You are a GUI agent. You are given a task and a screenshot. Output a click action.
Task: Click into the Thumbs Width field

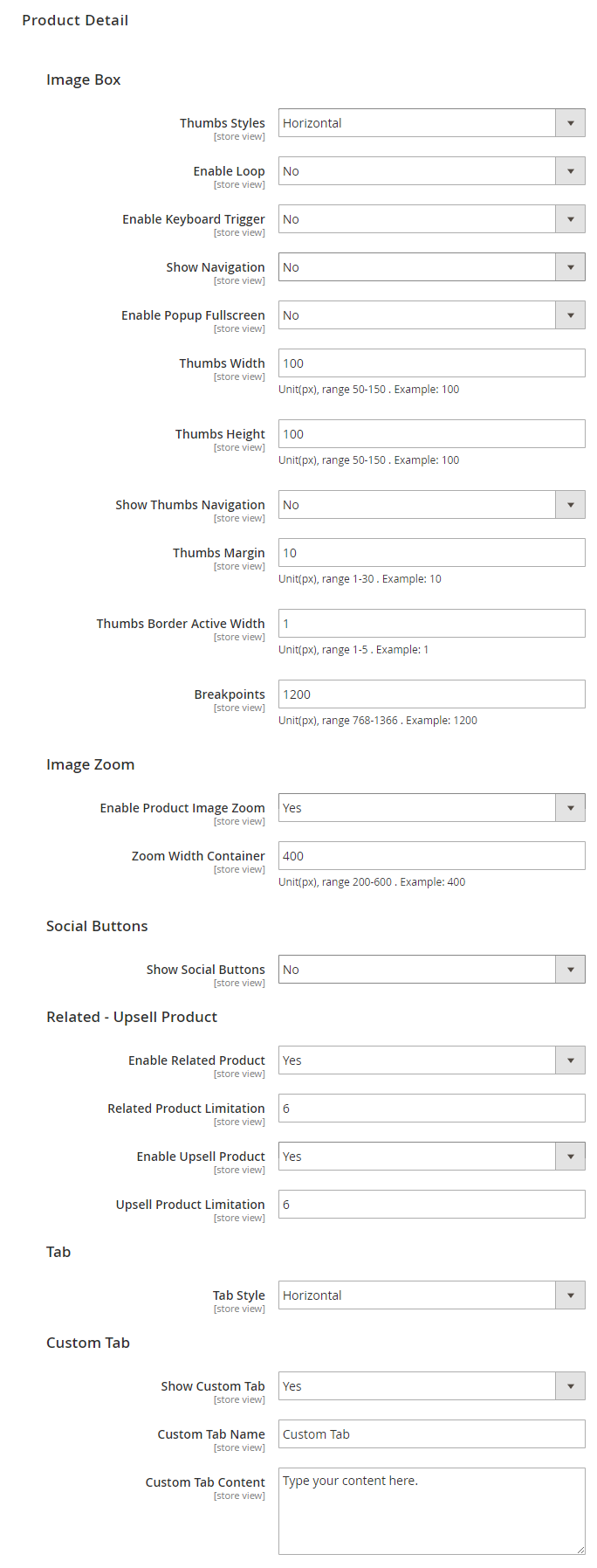click(431, 363)
